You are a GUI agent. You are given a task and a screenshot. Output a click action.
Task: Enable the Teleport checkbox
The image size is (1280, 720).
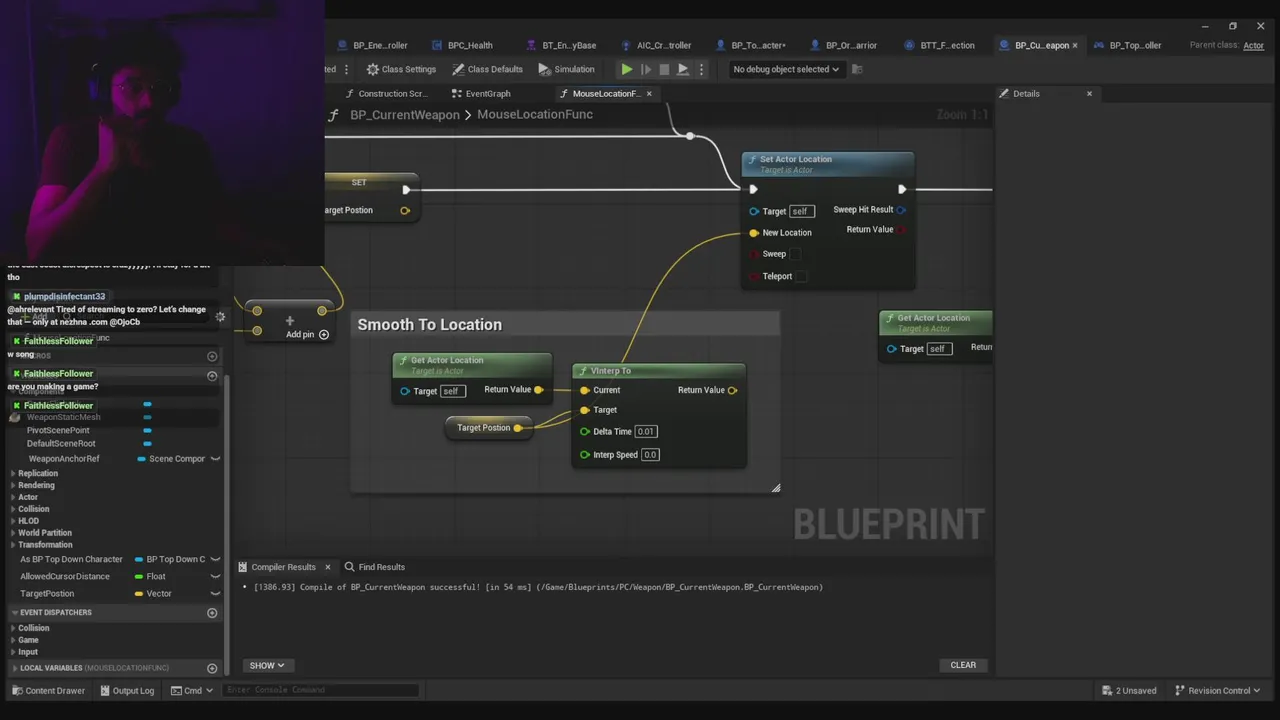tap(801, 276)
